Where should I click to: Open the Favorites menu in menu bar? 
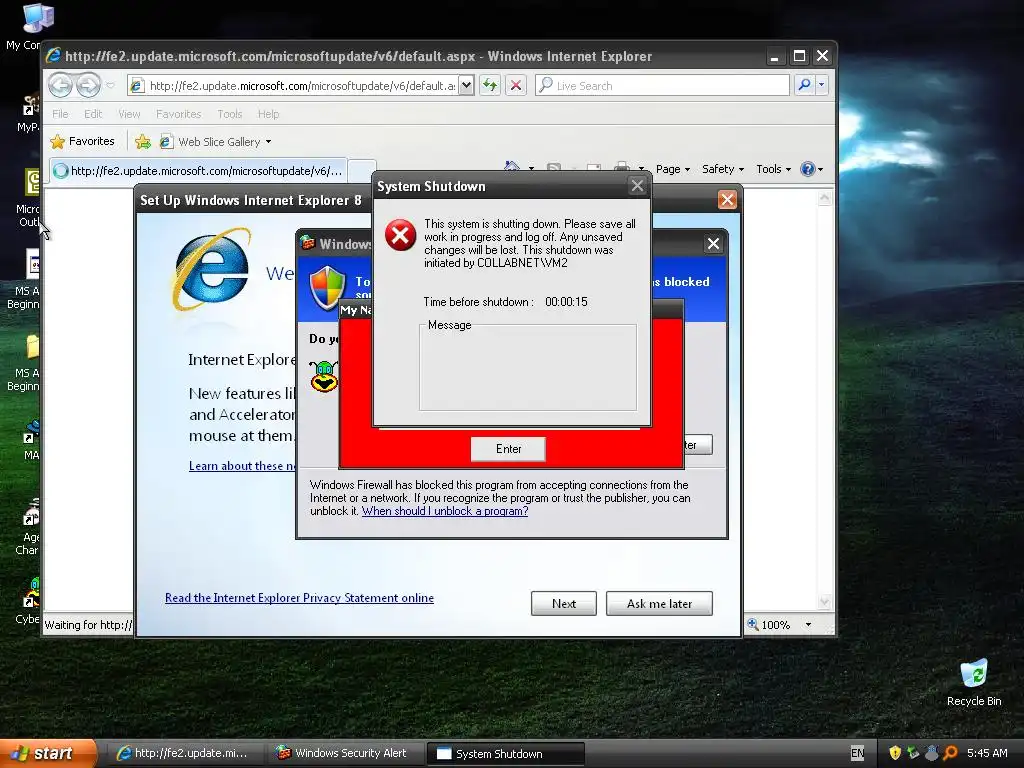point(178,114)
